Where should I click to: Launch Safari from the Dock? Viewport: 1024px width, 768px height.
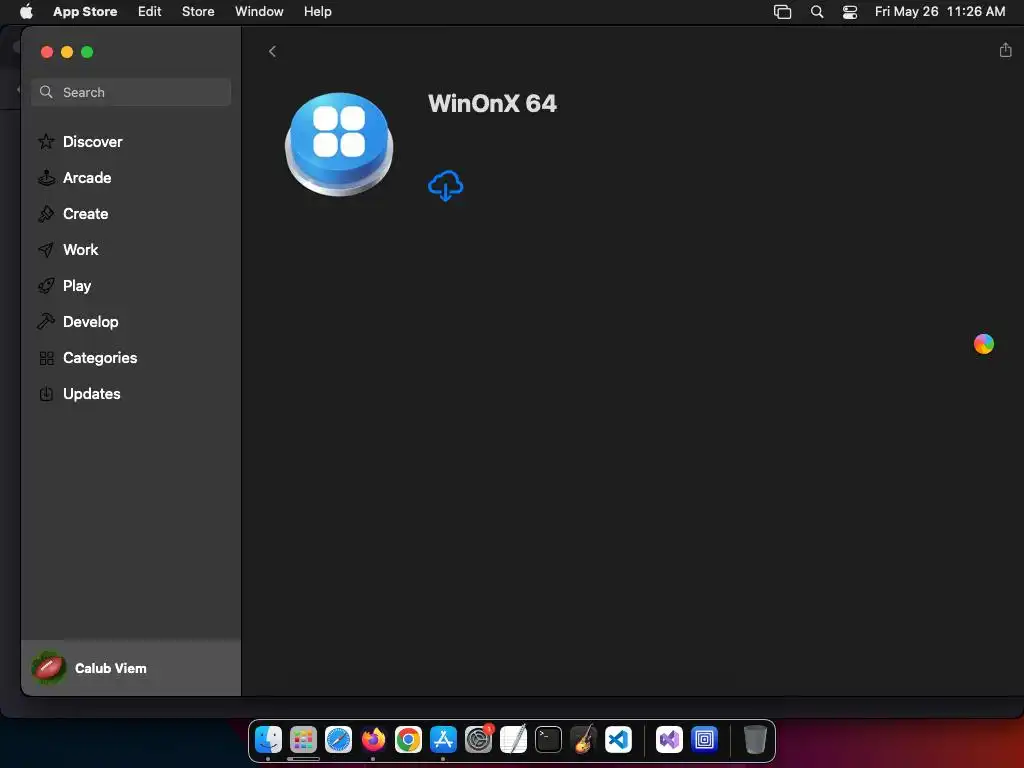[x=338, y=739]
